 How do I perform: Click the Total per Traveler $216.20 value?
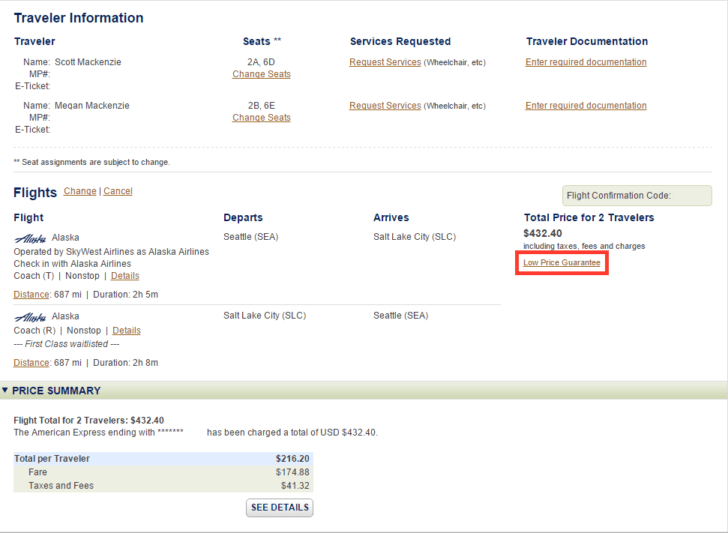click(x=292, y=459)
